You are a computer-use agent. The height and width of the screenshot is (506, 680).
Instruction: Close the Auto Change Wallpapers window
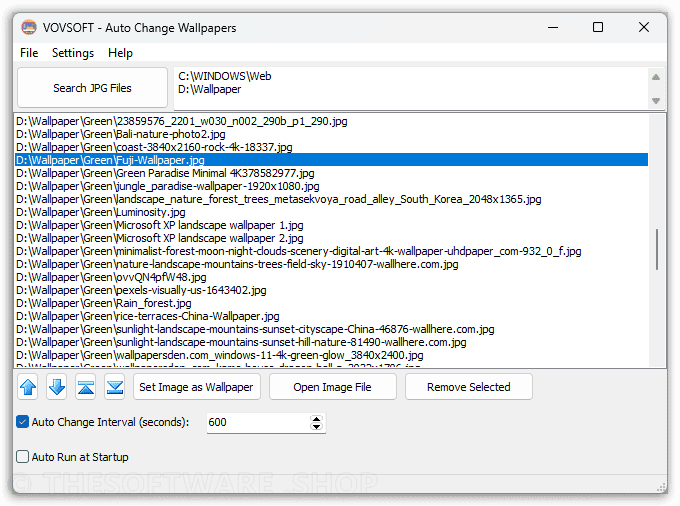point(644,27)
